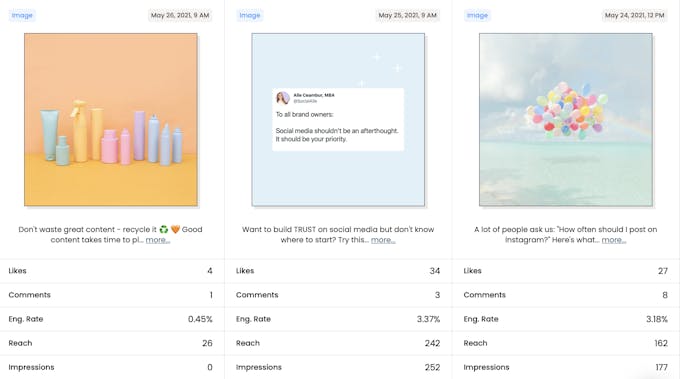Click the date 'May 24, 2021, 12 PM'

point(634,15)
